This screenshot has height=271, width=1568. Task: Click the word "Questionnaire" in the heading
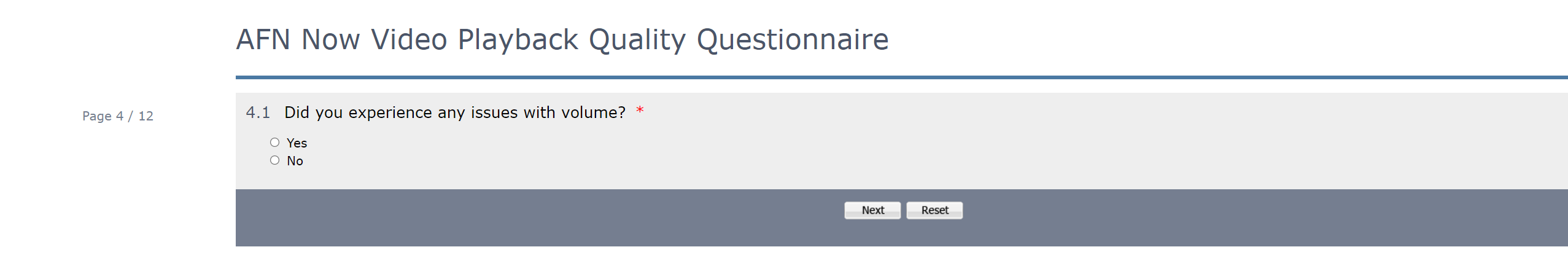point(792,40)
